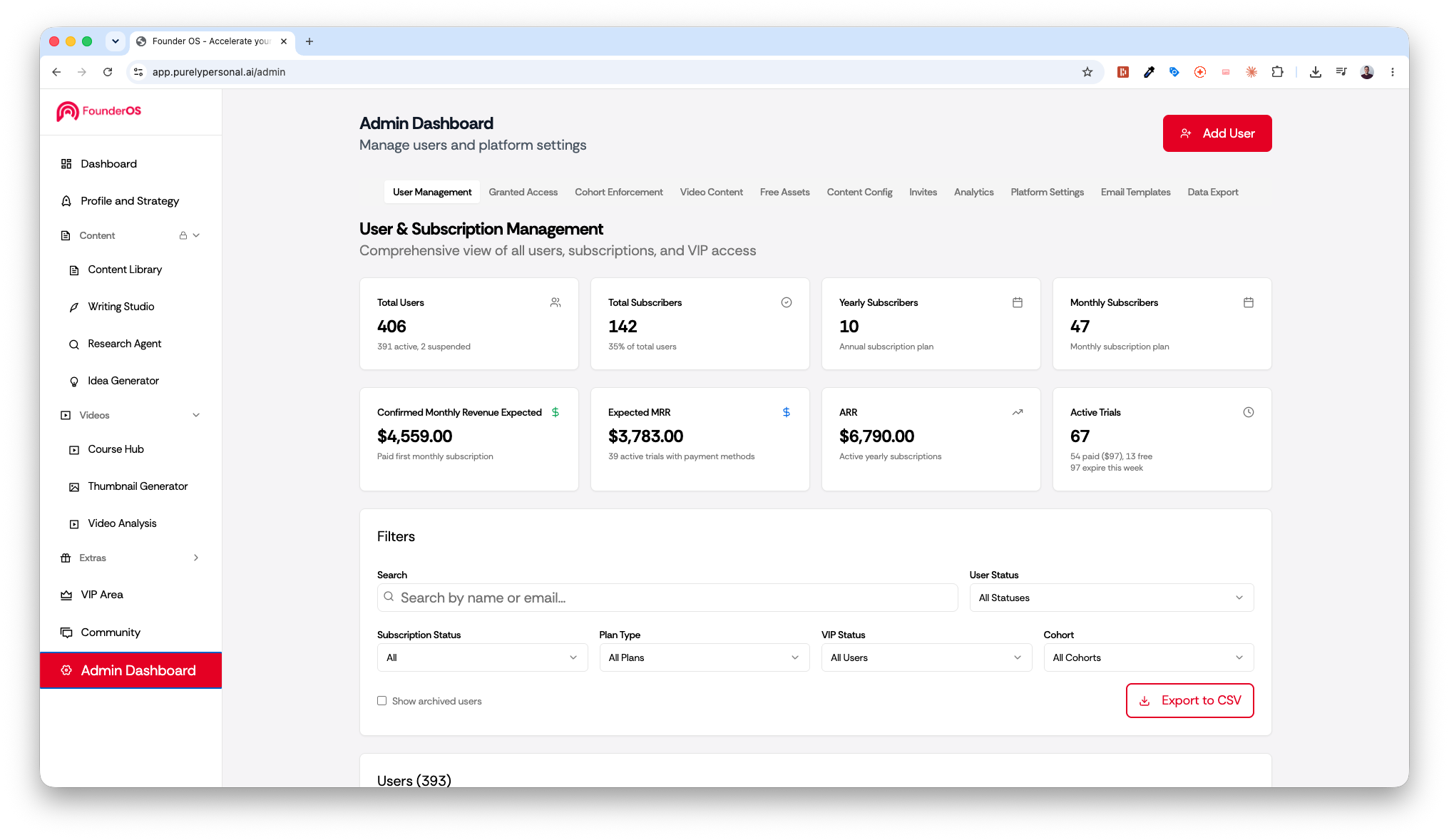Click the Add User button
This screenshot has width=1449, height=840.
[1217, 133]
